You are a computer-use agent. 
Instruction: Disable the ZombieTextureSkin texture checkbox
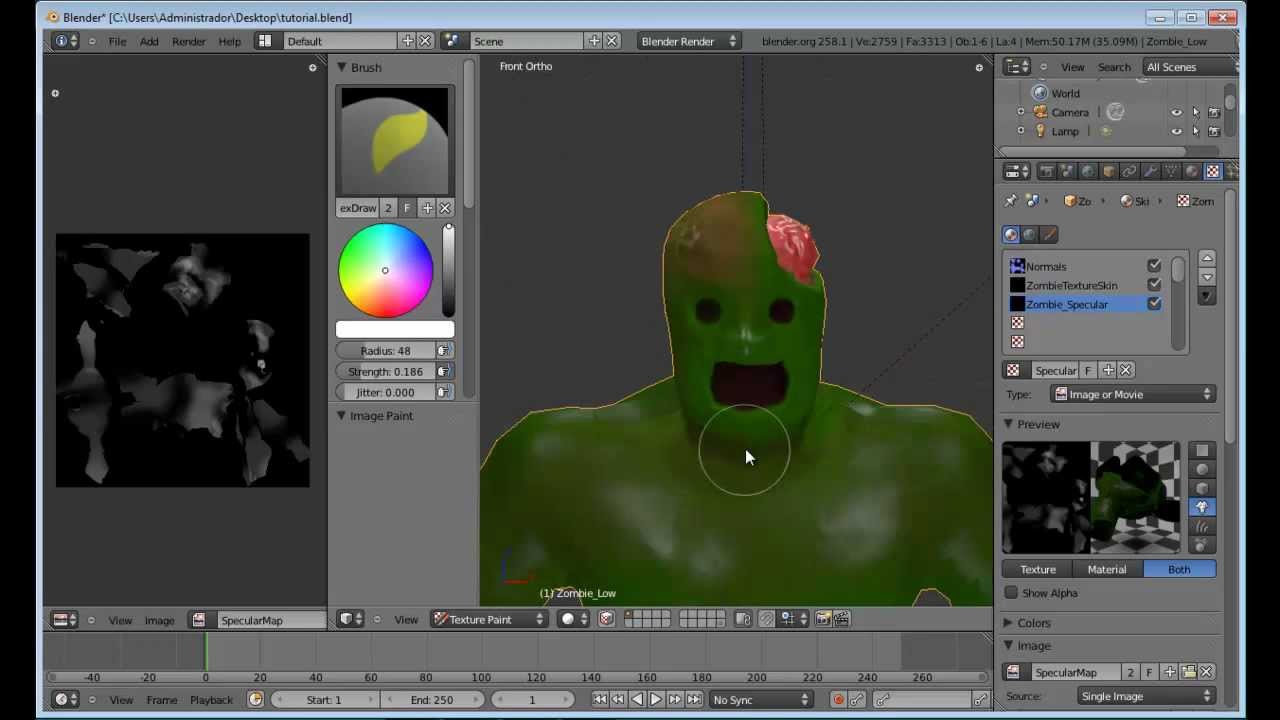pyautogui.click(x=1154, y=285)
